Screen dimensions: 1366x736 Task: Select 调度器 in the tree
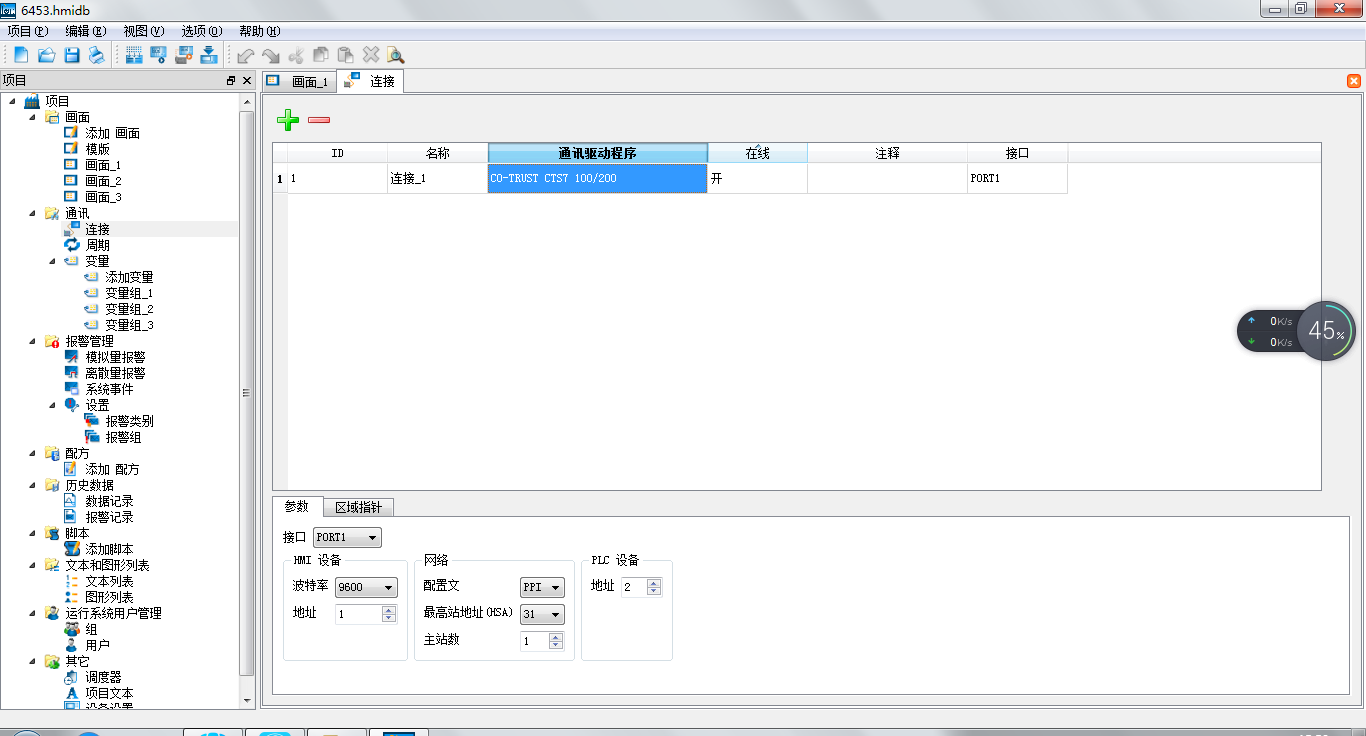[103, 677]
